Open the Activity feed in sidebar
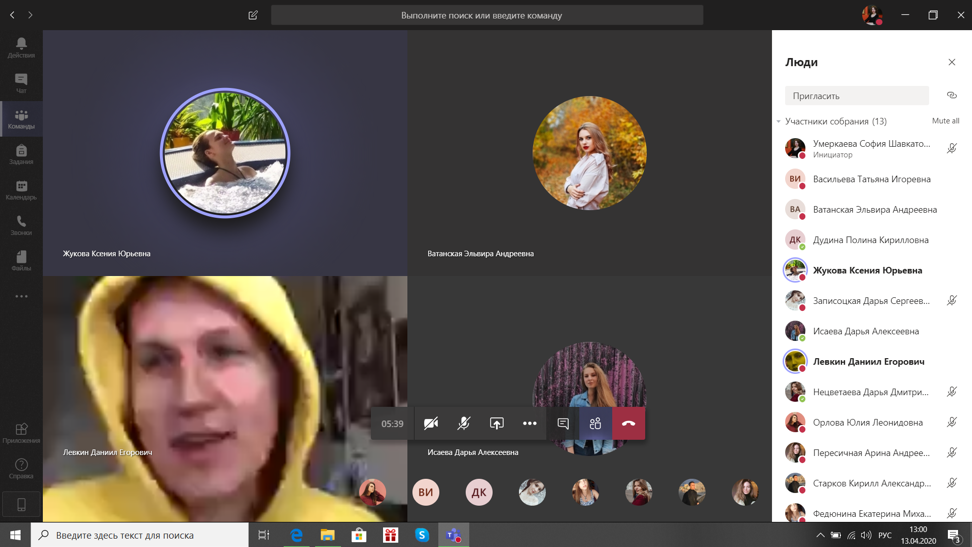The image size is (972, 547). pyautogui.click(x=21, y=47)
